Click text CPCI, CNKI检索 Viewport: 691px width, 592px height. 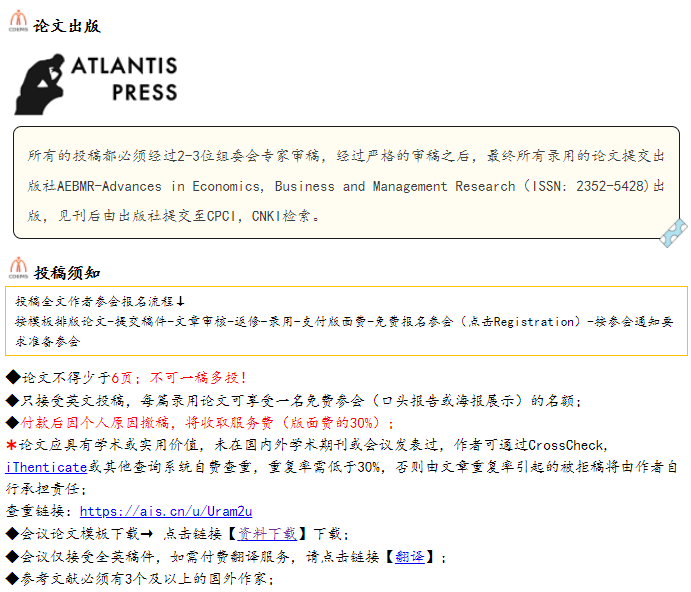pyautogui.click(x=259, y=216)
